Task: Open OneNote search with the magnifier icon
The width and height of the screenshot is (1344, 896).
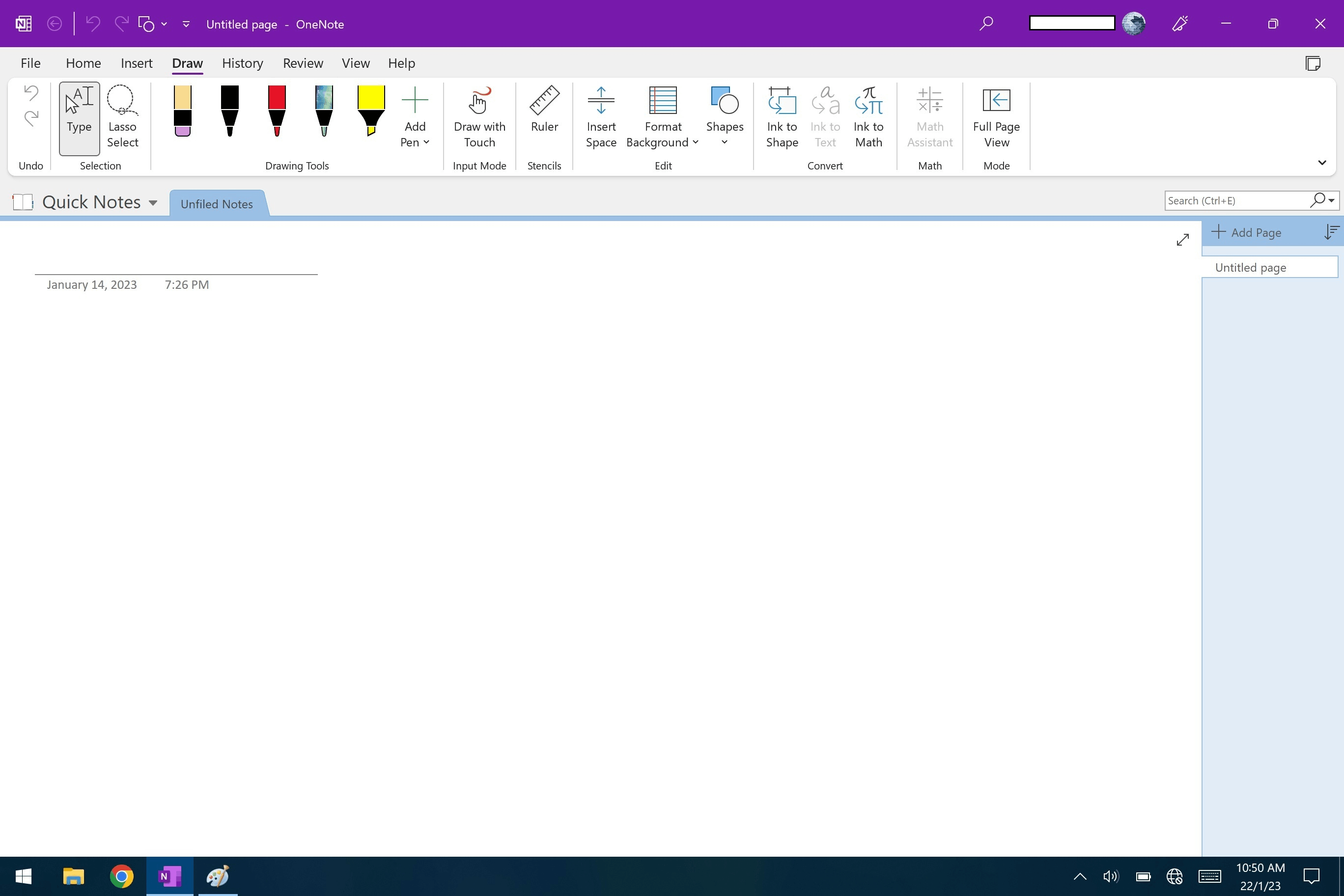Action: [986, 24]
